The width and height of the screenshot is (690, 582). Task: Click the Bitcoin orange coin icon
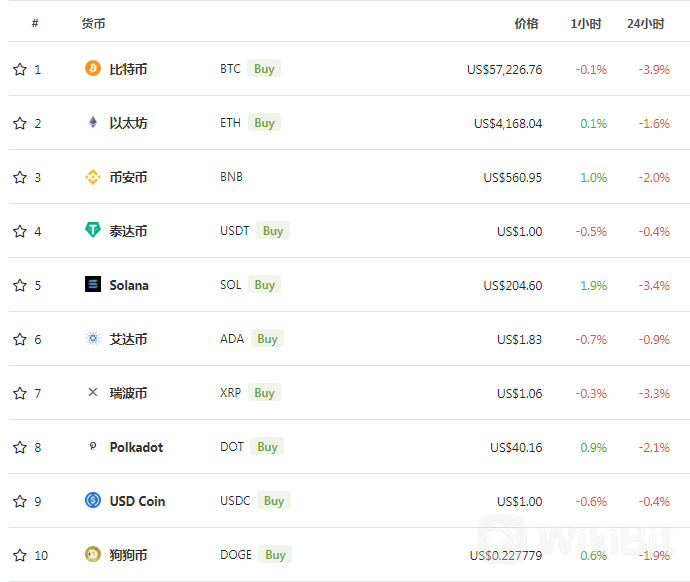pos(93,68)
